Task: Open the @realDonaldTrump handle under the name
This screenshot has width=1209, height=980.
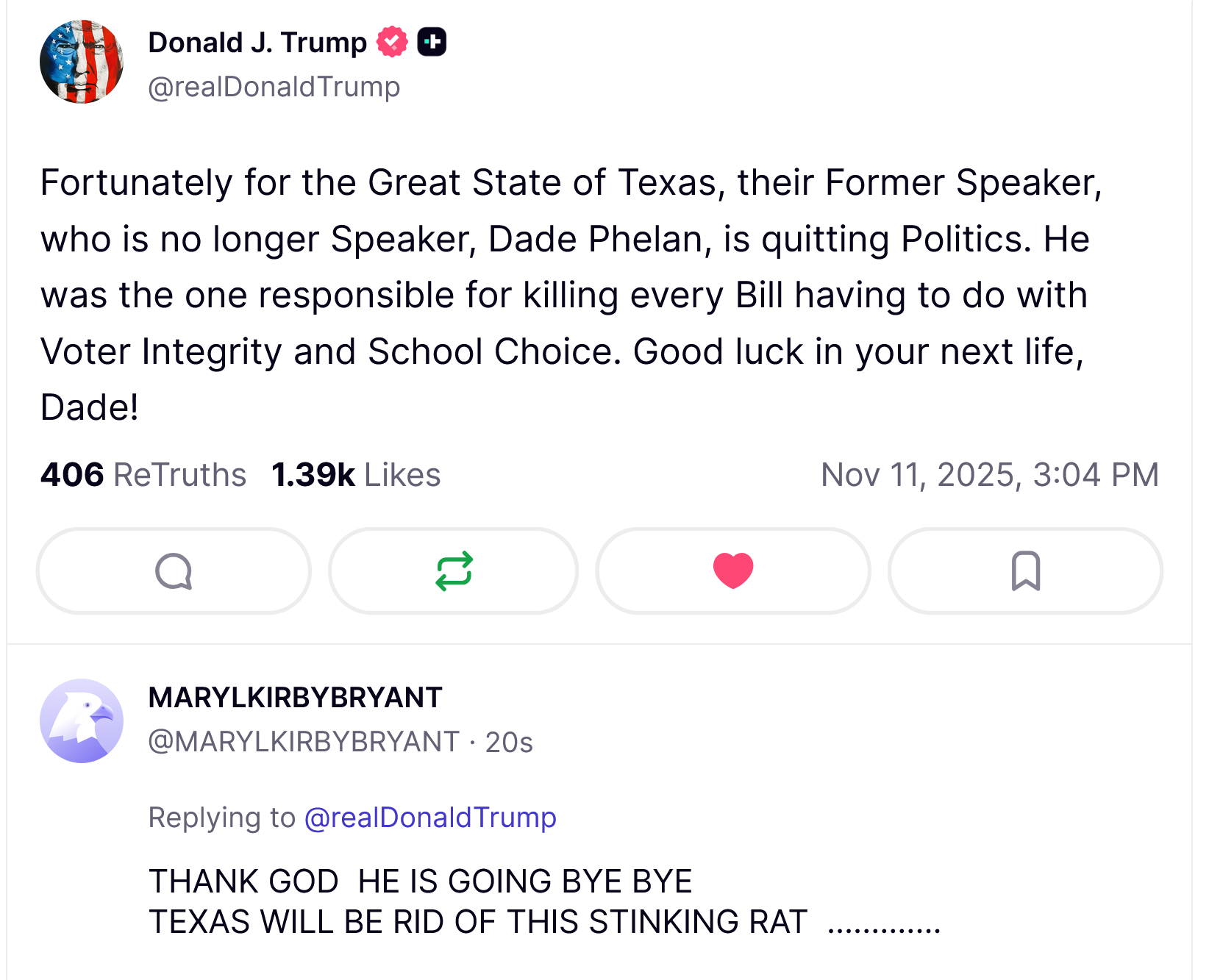Action: coord(274,87)
